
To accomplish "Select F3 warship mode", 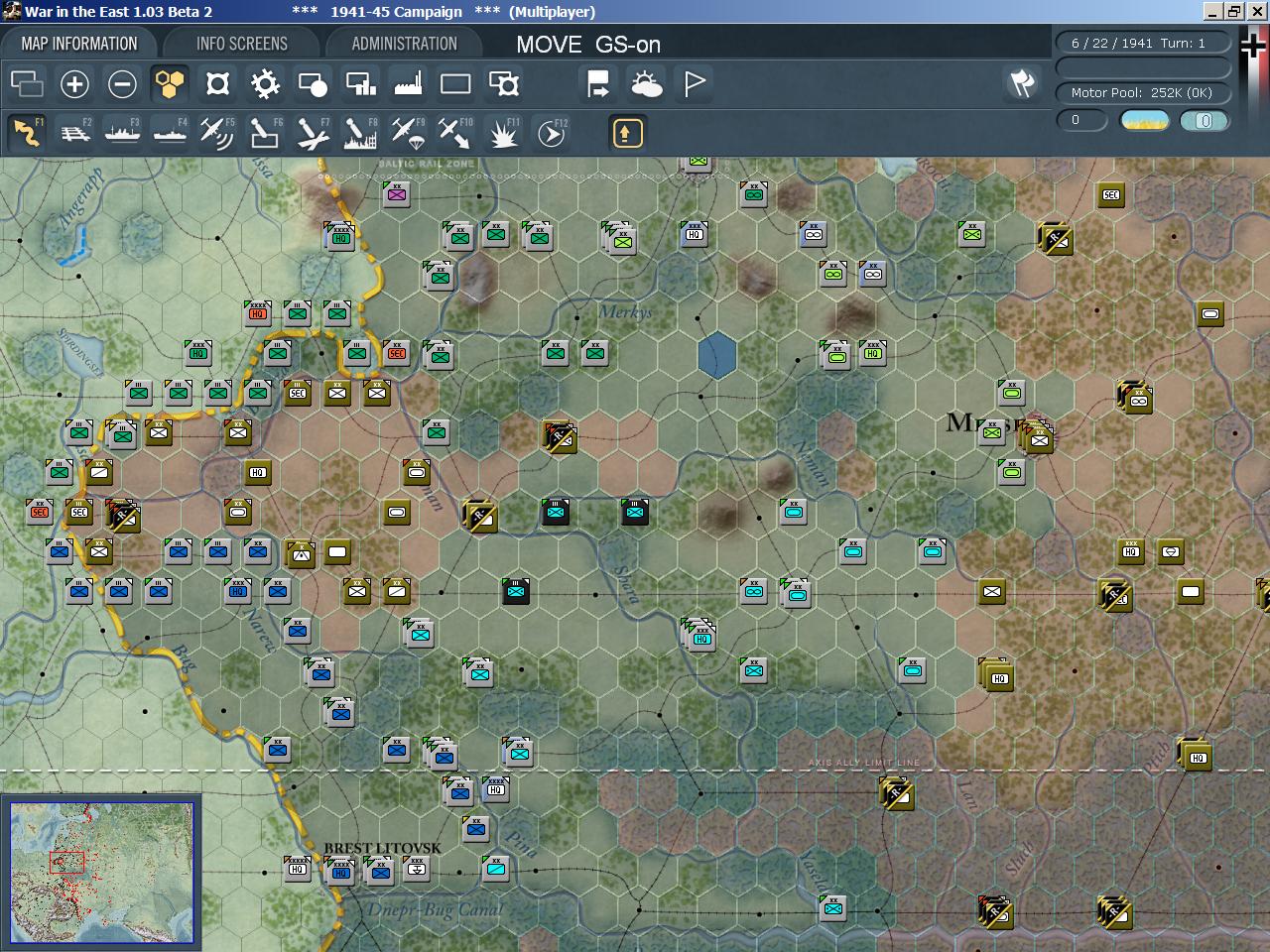I will point(122,133).
